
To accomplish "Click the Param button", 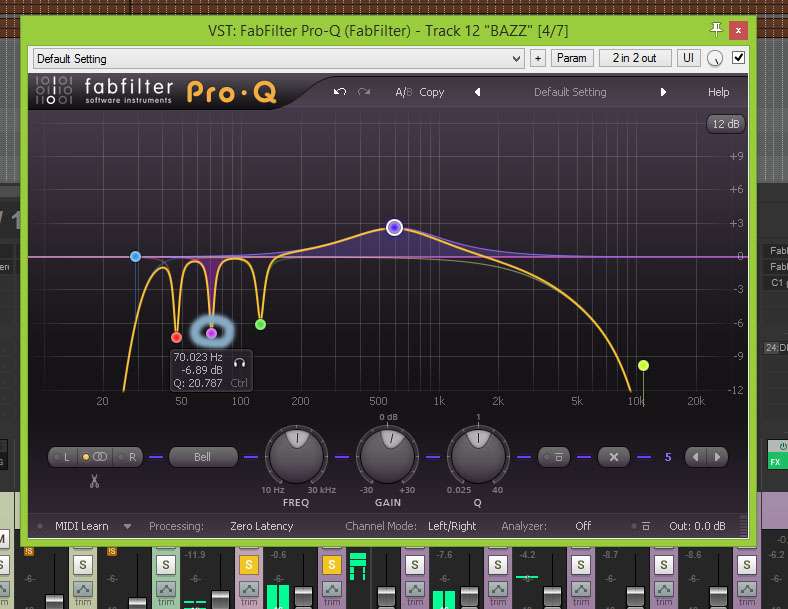I will click(x=571, y=58).
